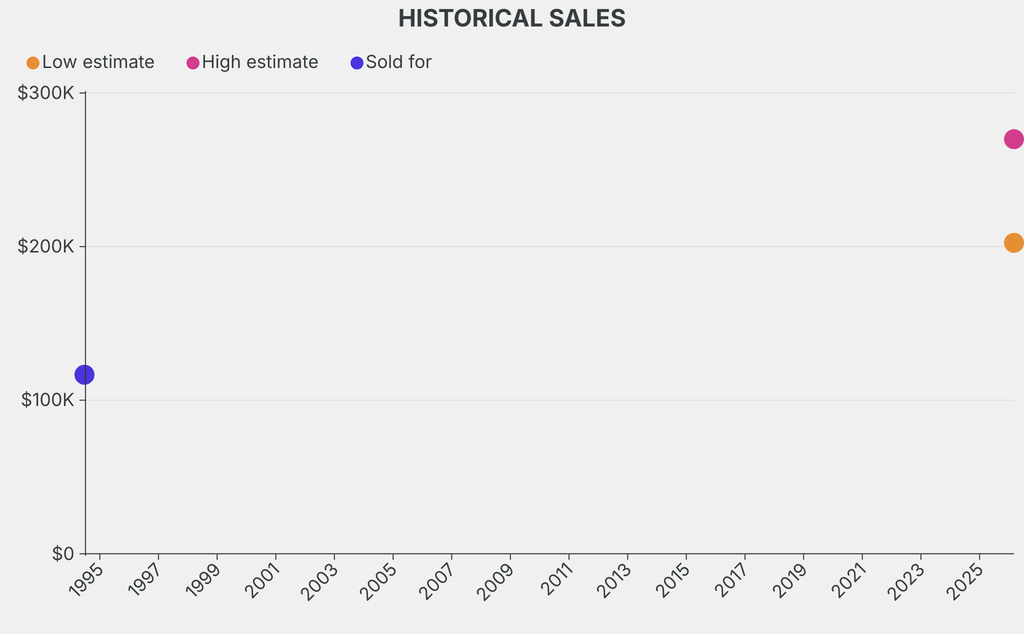Viewport: 1024px width, 634px height.
Task: Click the orange Low estimate data point
Action: point(1013,243)
